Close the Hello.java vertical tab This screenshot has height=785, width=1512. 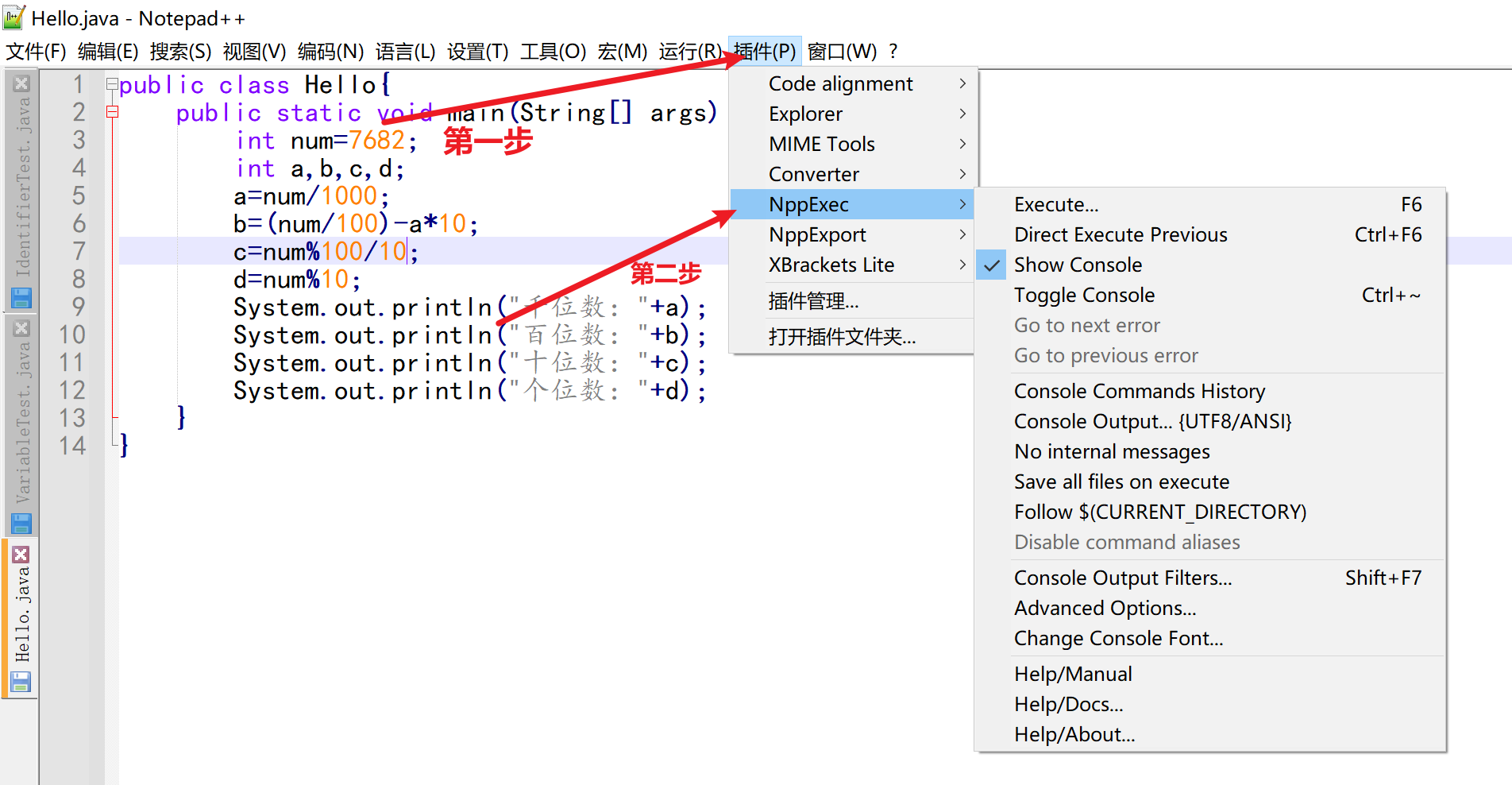click(x=21, y=555)
